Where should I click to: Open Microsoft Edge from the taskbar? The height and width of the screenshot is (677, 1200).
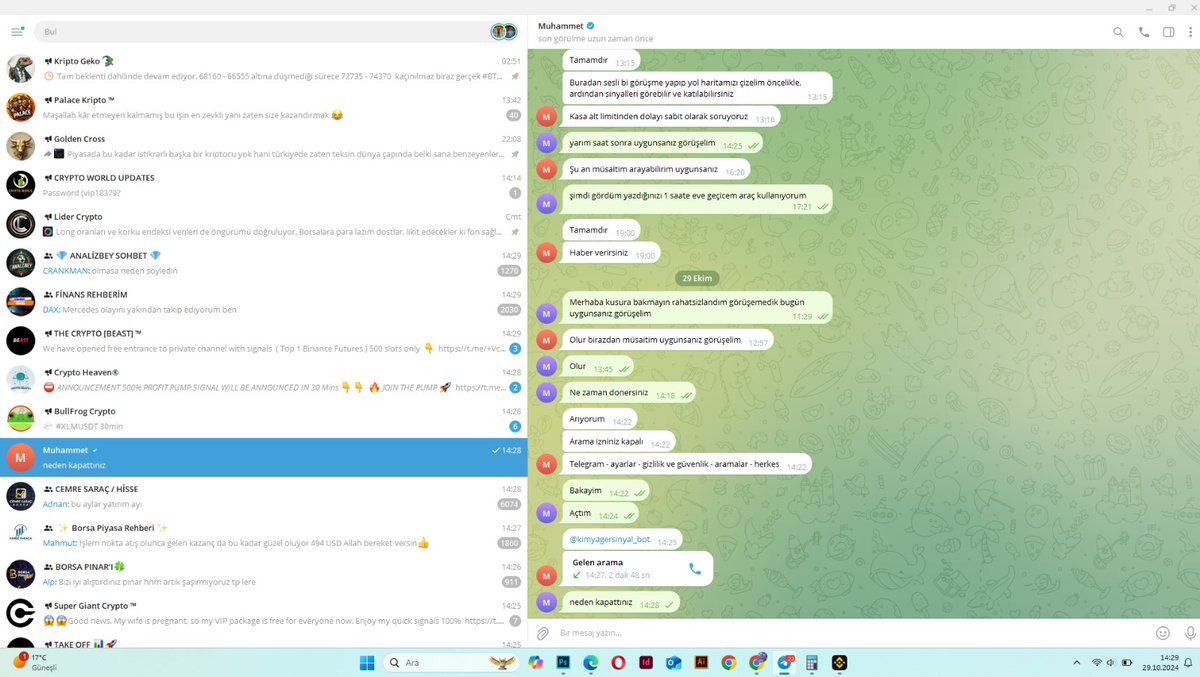(591, 662)
